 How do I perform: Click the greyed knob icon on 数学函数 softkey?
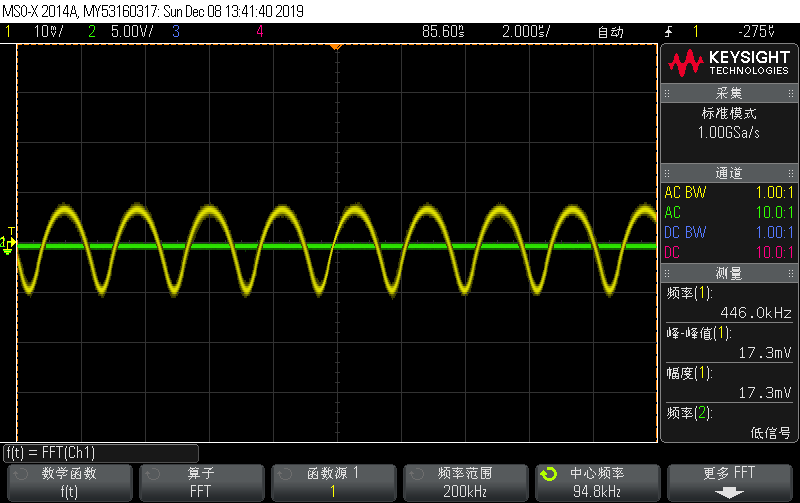point(20,474)
